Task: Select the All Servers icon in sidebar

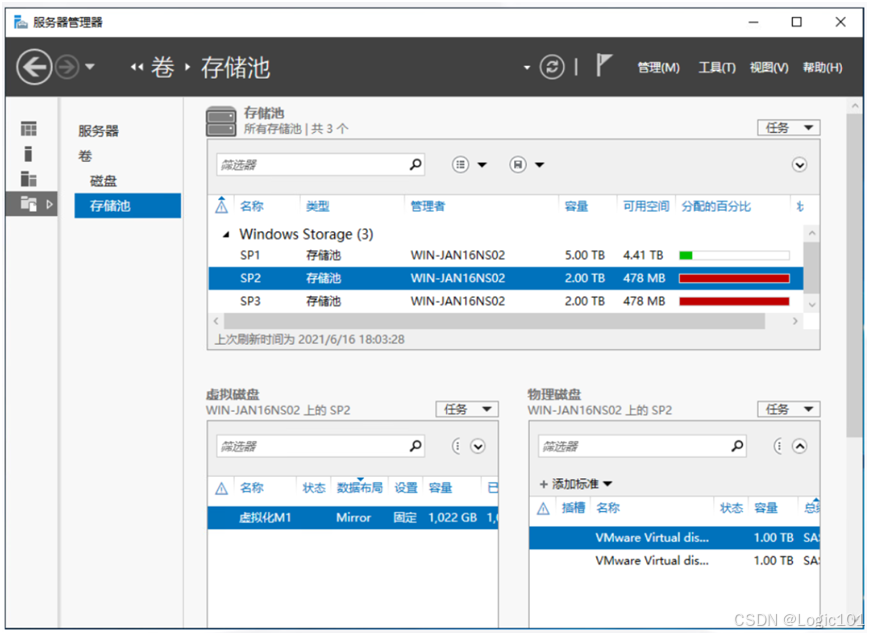Action: pyautogui.click(x=28, y=178)
